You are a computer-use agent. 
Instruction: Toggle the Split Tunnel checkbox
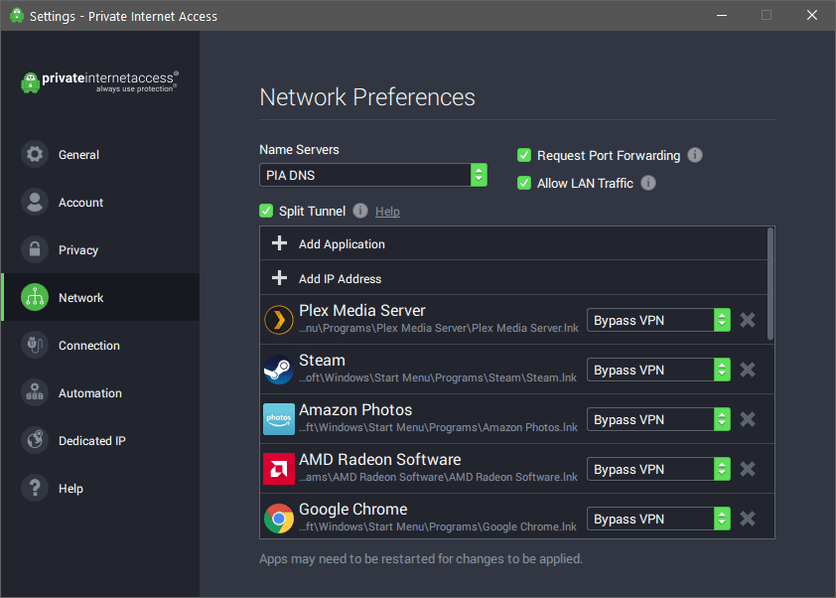pos(266,211)
